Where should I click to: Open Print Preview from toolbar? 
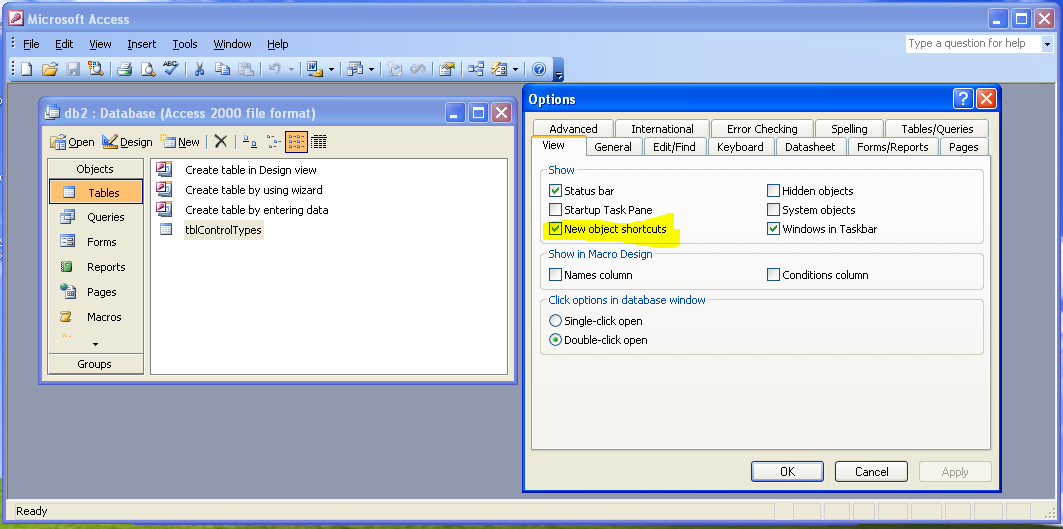tap(147, 68)
